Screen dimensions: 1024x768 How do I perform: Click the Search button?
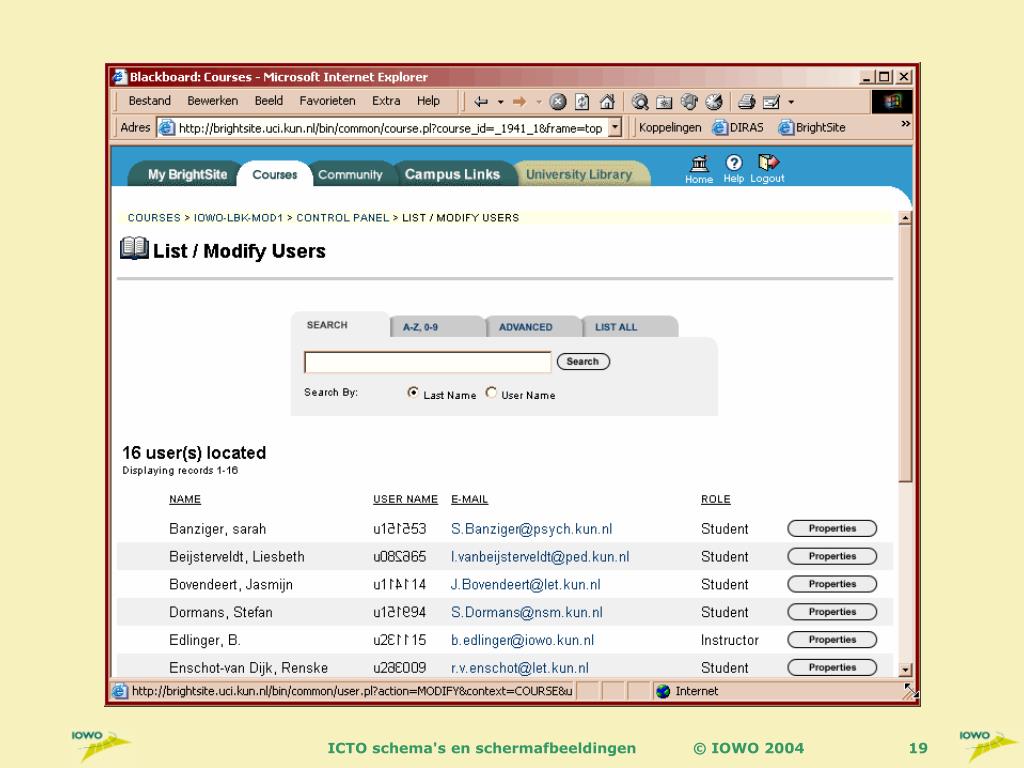[x=583, y=361]
